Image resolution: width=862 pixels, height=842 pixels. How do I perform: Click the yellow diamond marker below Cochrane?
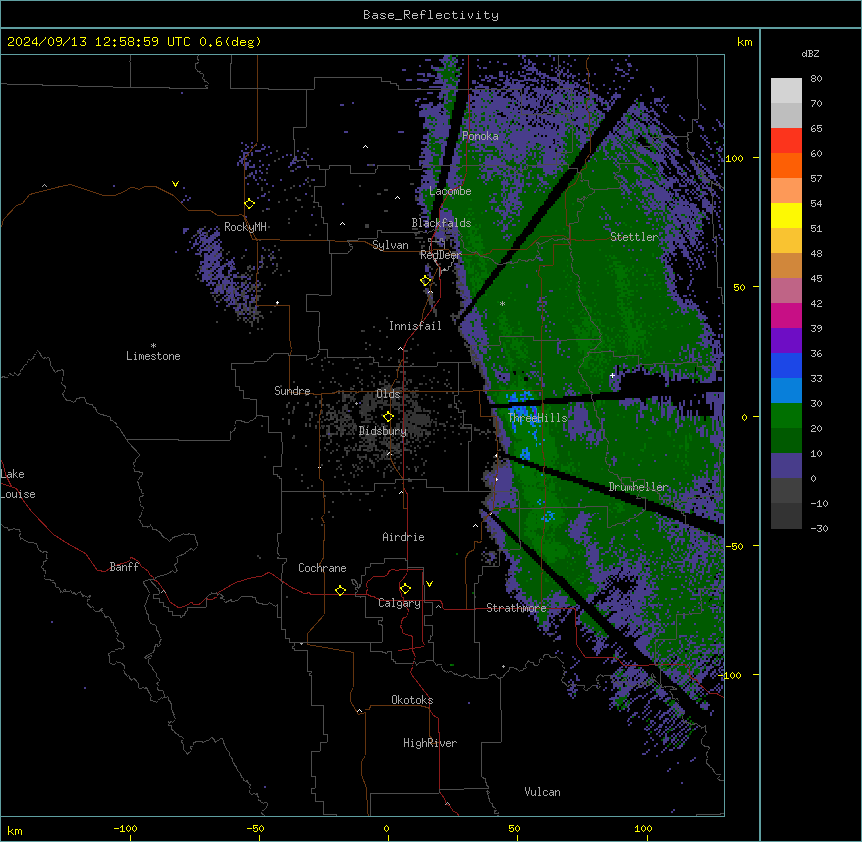[340, 590]
